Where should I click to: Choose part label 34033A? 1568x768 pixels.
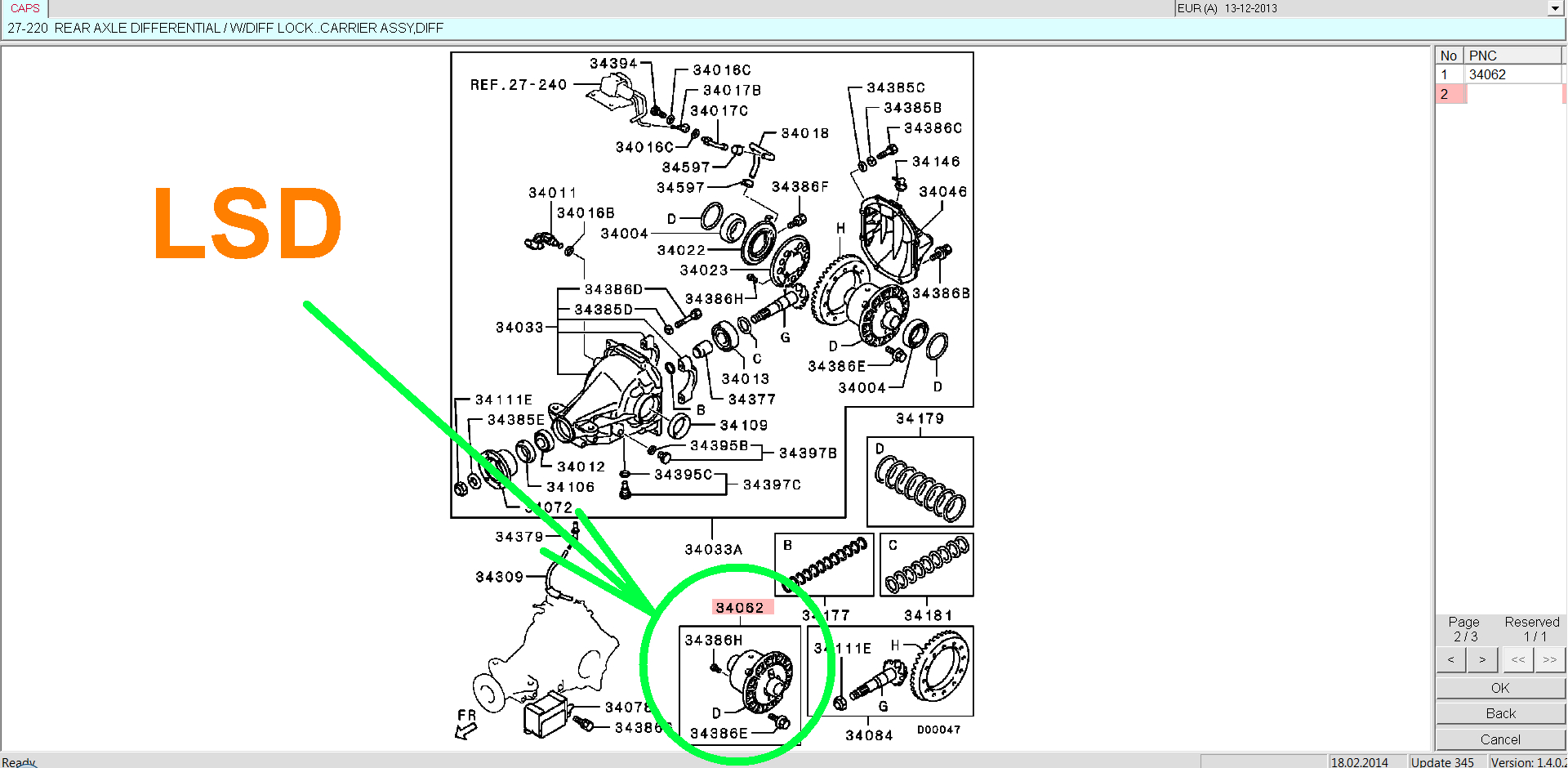[714, 550]
